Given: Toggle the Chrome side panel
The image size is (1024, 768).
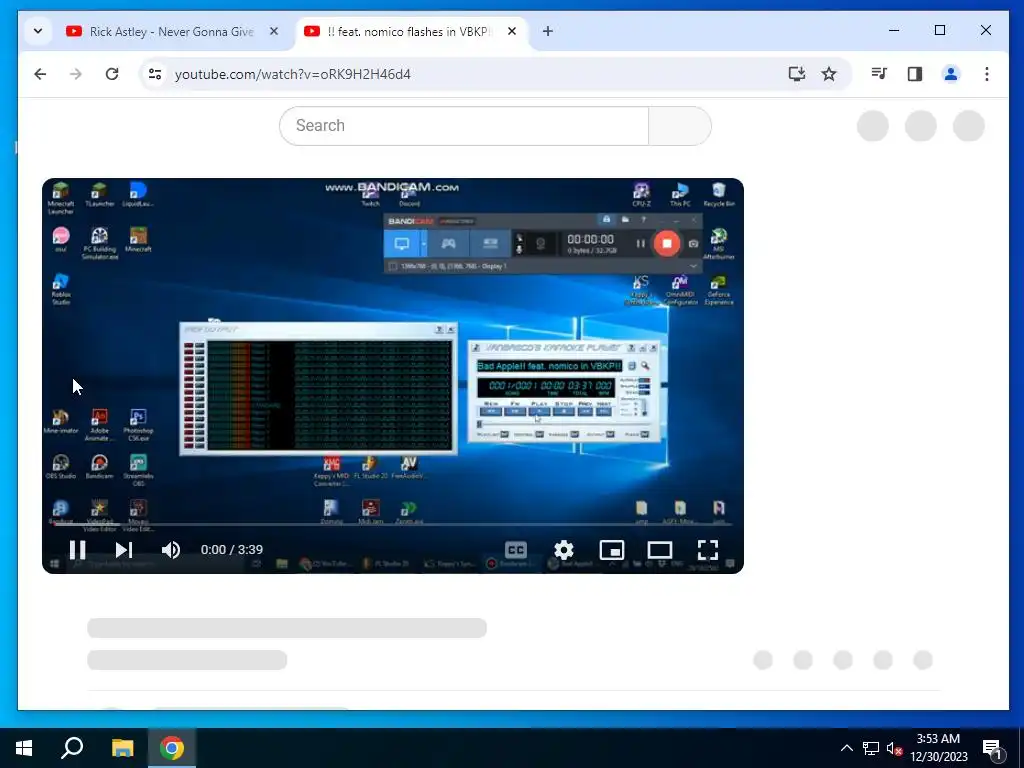Looking at the screenshot, I should 915,74.
